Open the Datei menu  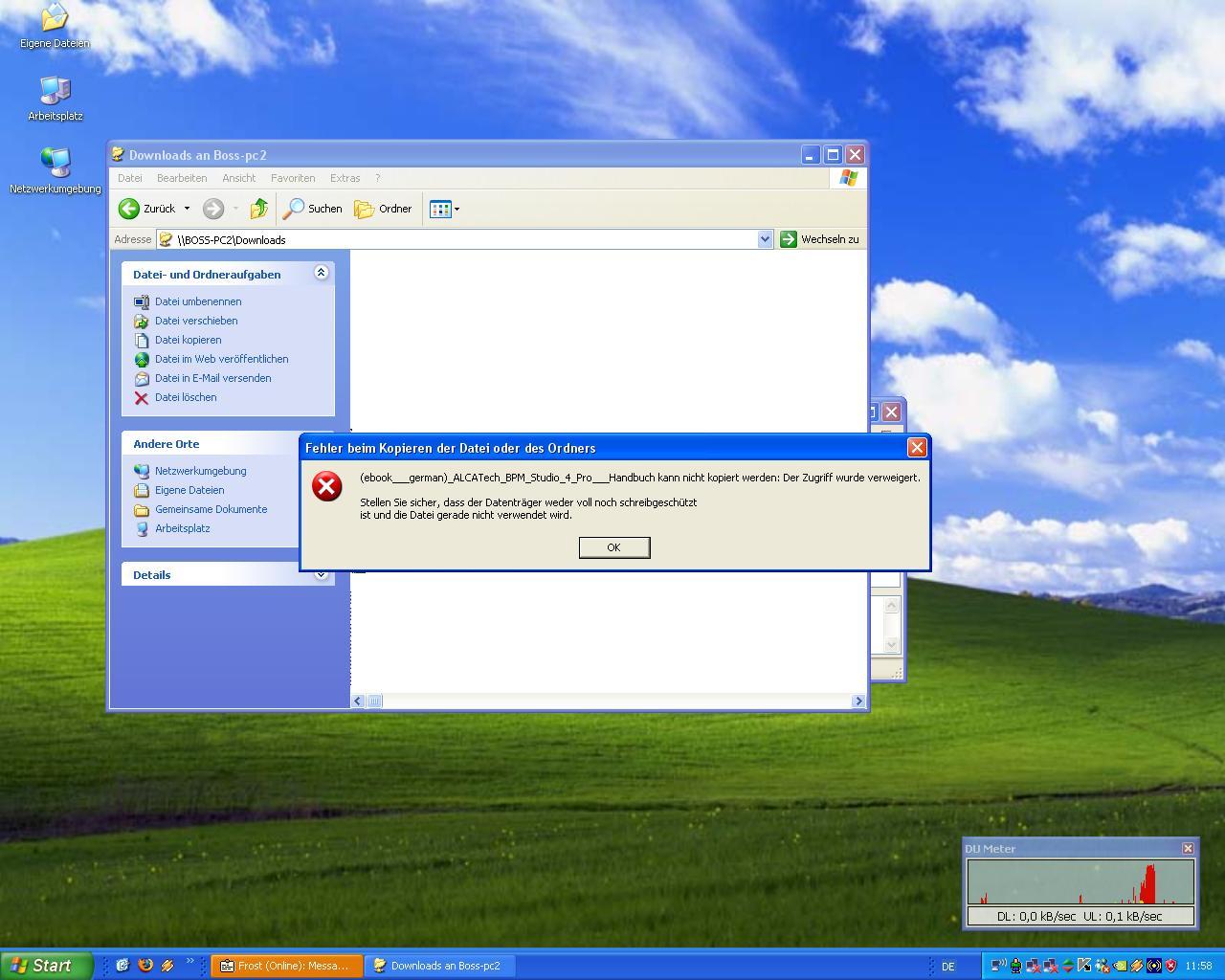[129, 178]
